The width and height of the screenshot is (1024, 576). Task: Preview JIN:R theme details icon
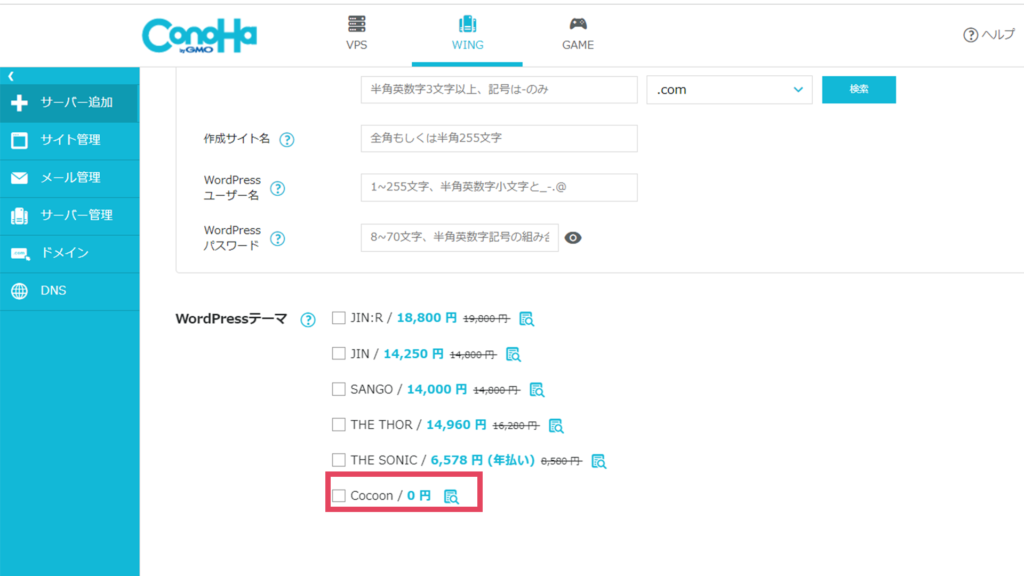point(526,319)
